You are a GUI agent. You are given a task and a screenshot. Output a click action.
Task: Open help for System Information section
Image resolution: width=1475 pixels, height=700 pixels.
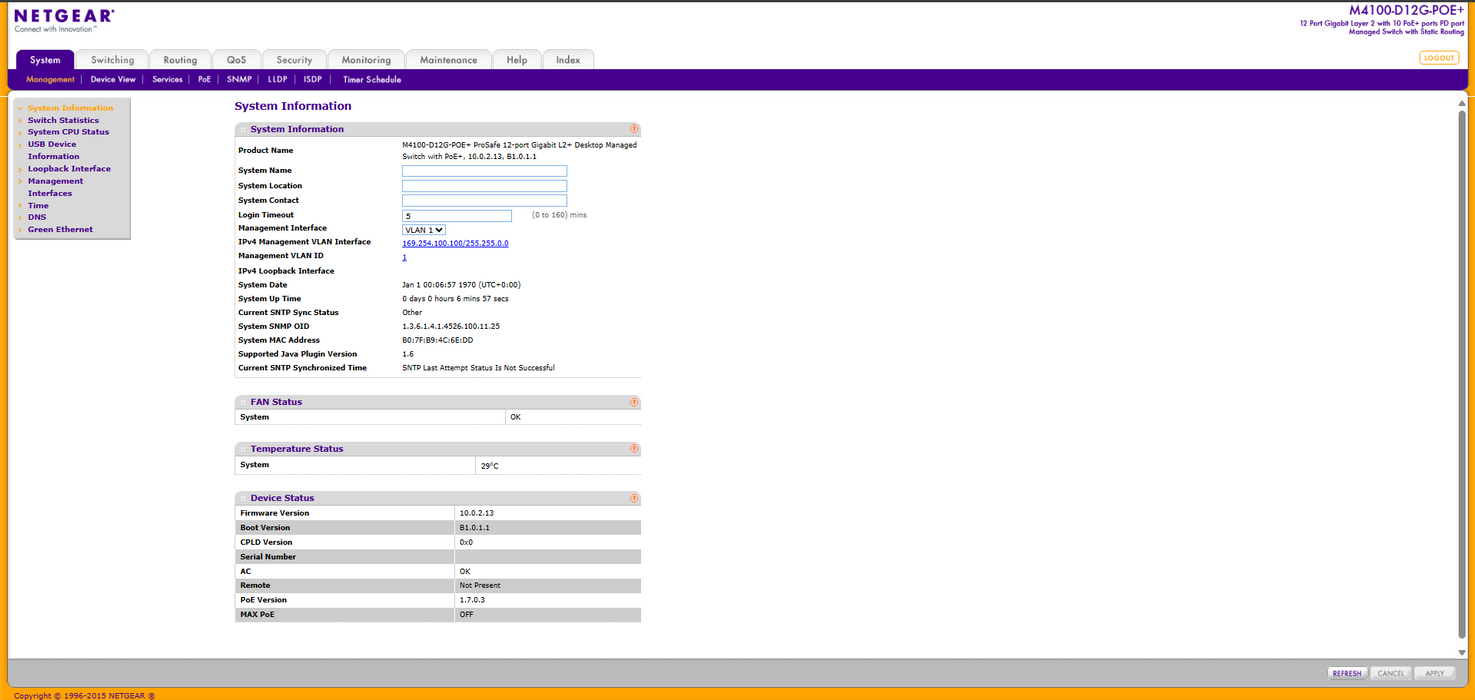[634, 129]
